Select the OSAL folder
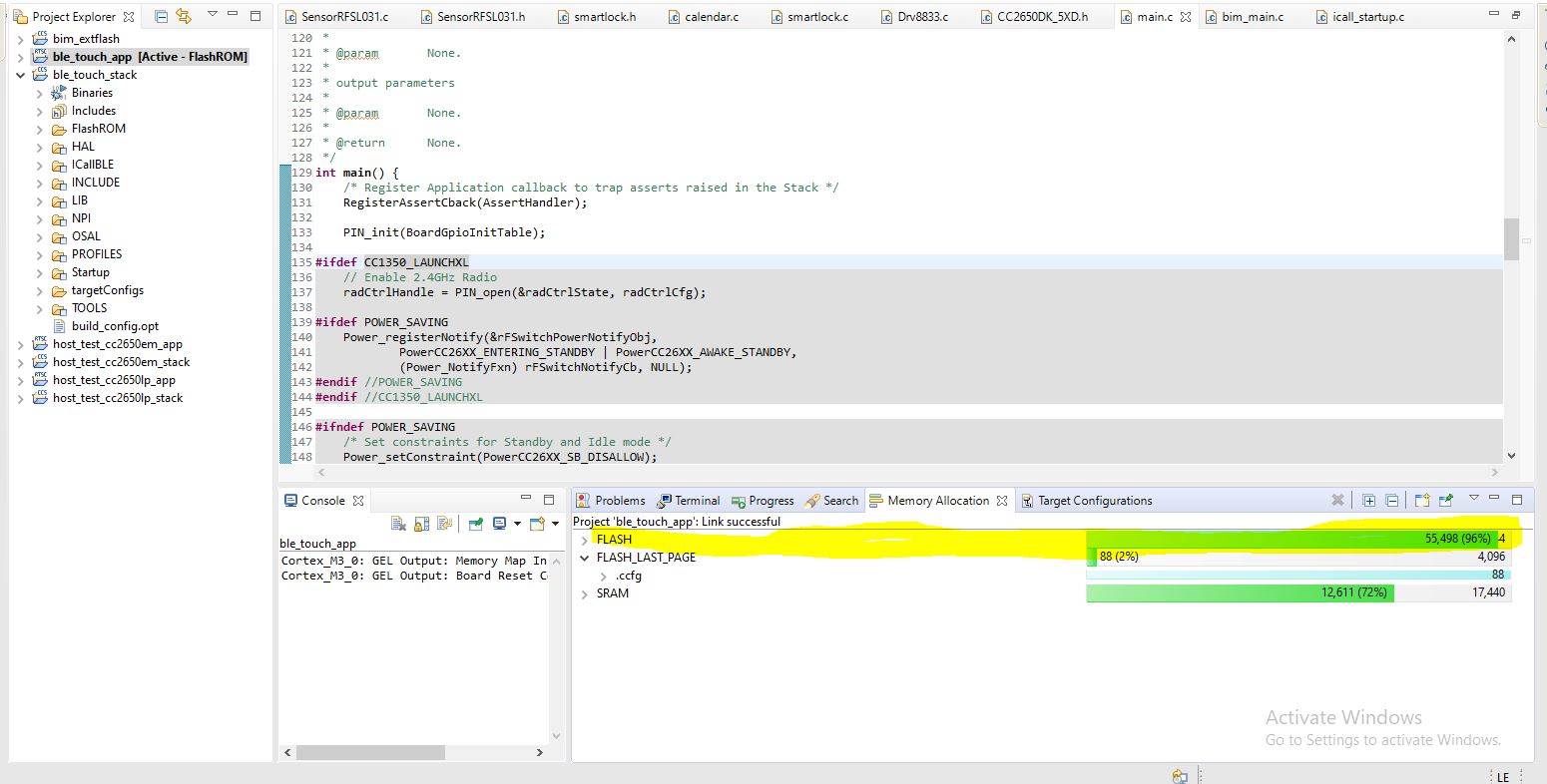The width and height of the screenshot is (1547, 784). click(86, 236)
